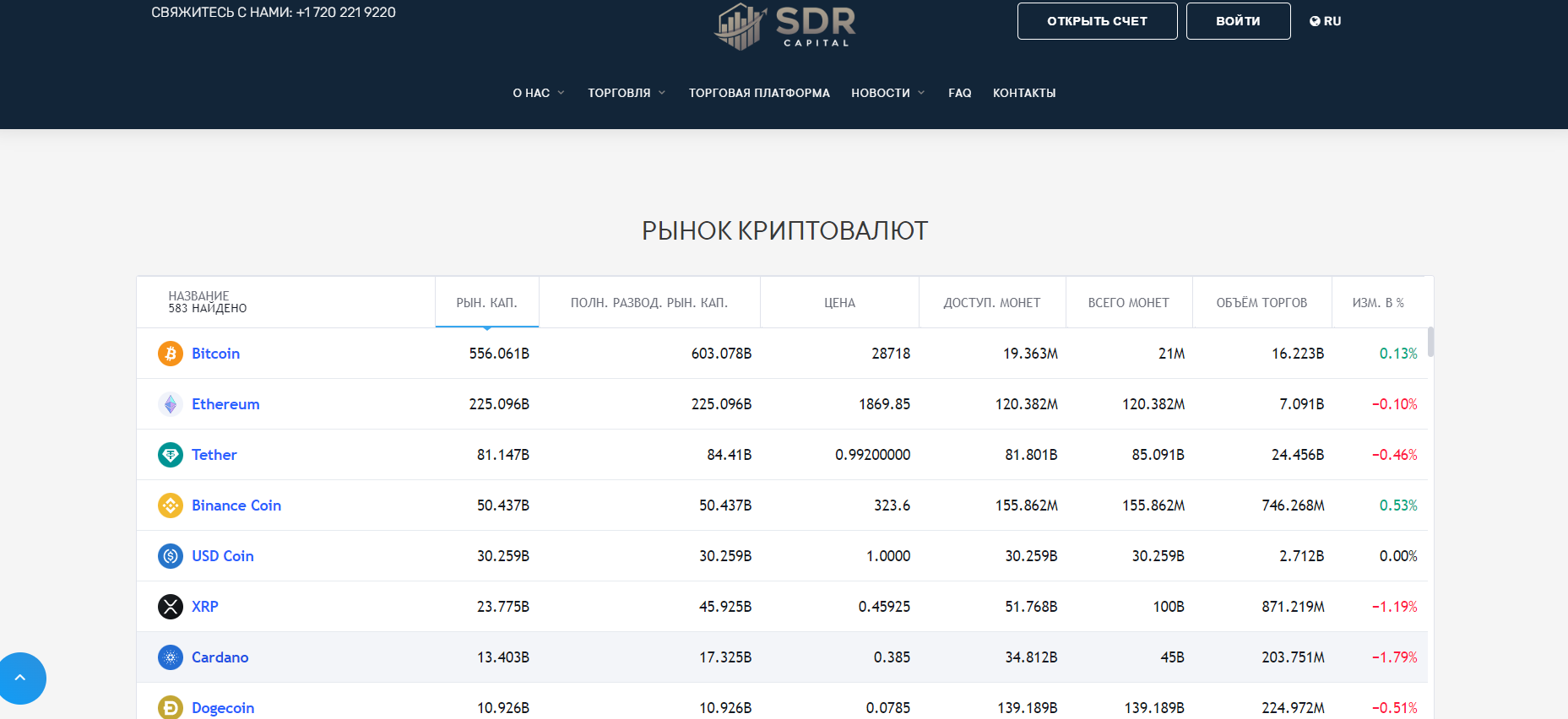Image resolution: width=1568 pixels, height=719 pixels.
Task: Click the SDR Capital logo
Action: [784, 26]
